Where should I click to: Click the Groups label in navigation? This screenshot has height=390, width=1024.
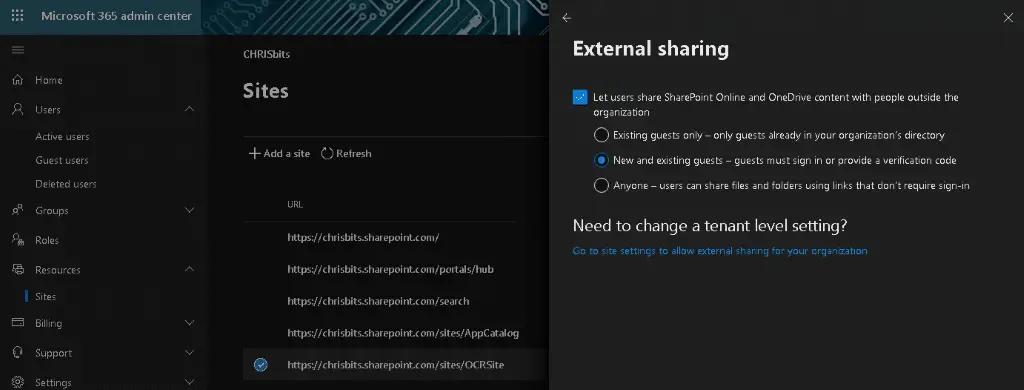click(52, 210)
